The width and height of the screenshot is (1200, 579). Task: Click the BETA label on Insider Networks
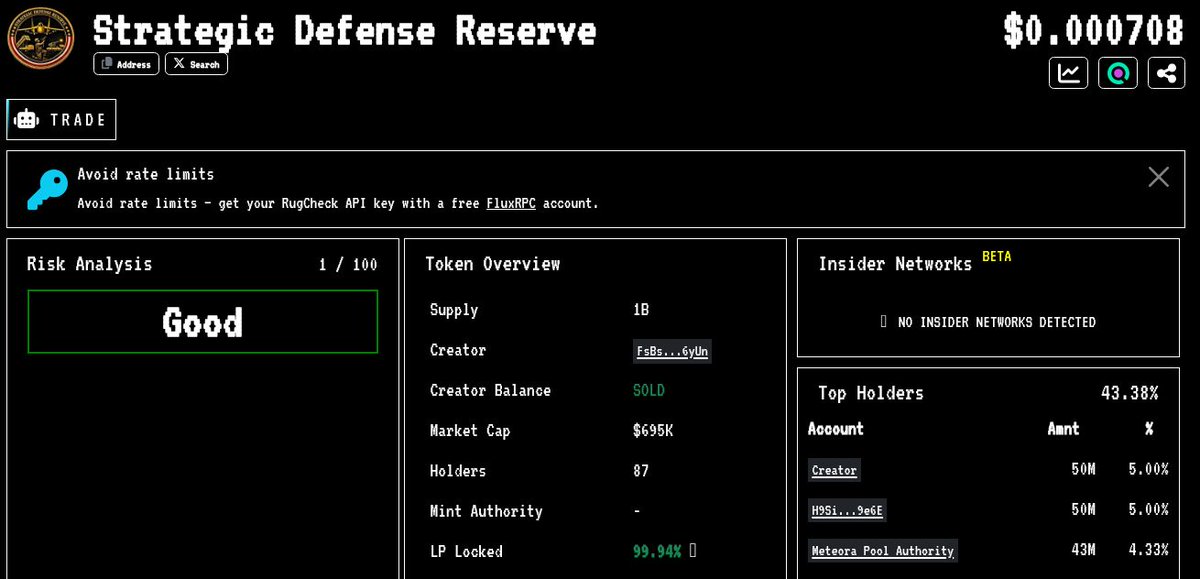pyautogui.click(x=996, y=256)
